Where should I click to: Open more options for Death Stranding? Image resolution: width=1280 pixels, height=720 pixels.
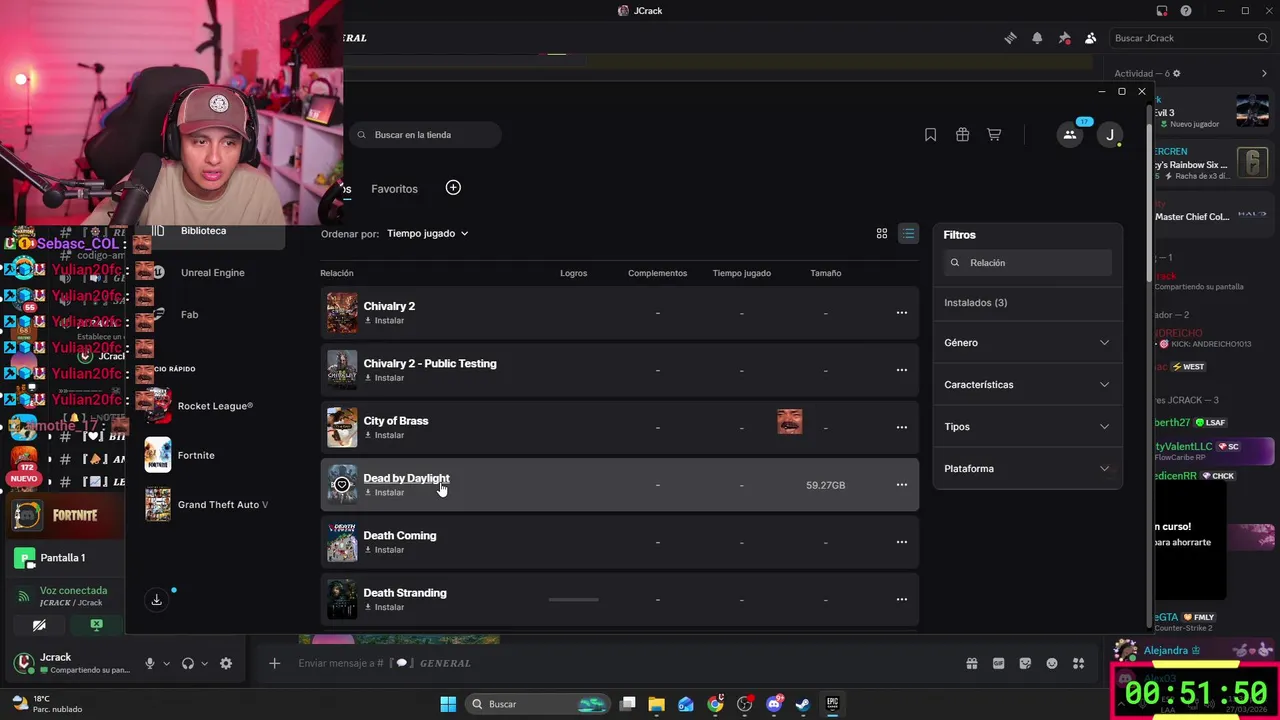tap(902, 599)
